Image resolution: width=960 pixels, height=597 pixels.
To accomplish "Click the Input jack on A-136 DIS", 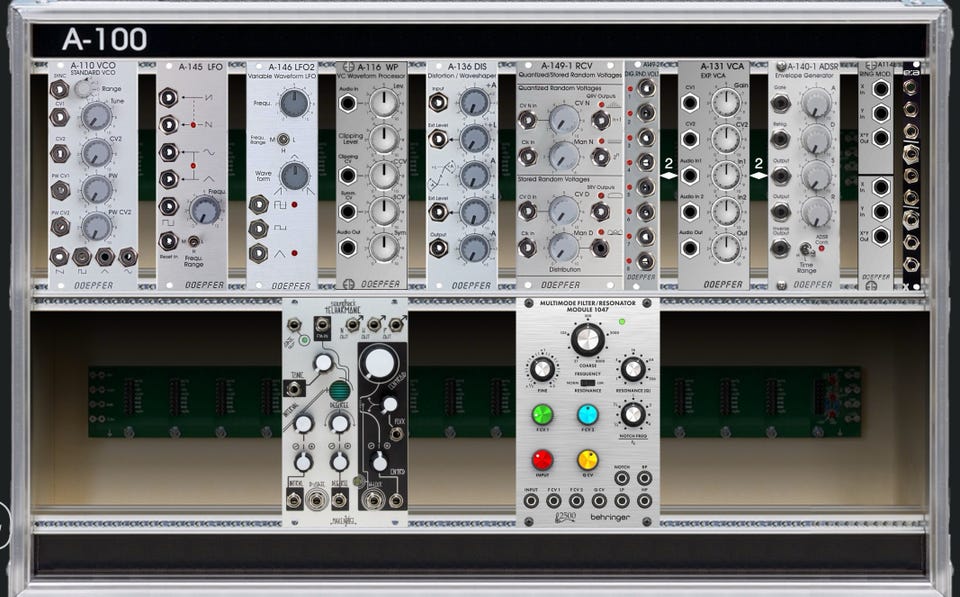I will (438, 102).
